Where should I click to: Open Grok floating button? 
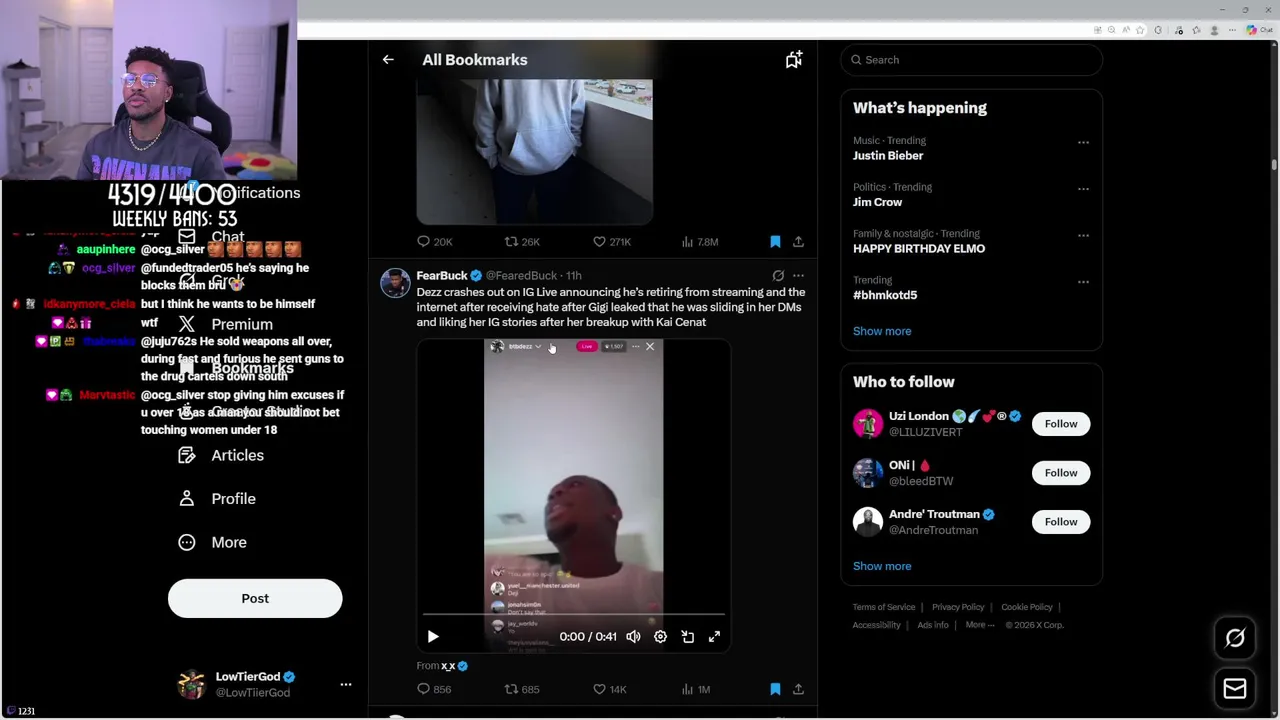click(1235, 638)
